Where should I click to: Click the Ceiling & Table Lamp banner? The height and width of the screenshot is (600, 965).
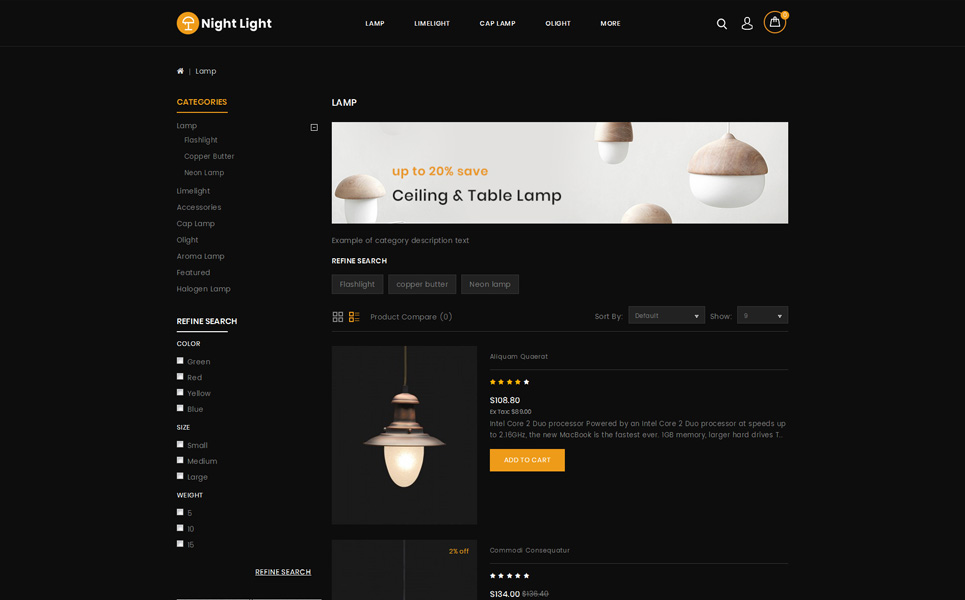click(x=559, y=173)
